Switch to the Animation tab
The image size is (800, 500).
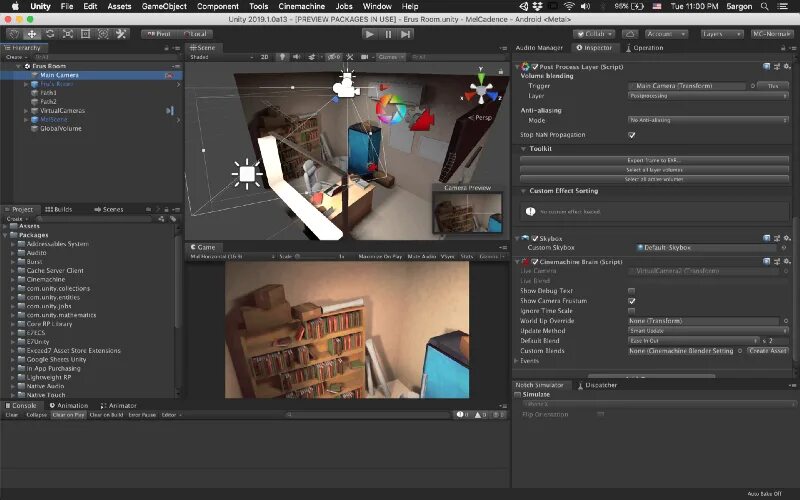coord(69,406)
